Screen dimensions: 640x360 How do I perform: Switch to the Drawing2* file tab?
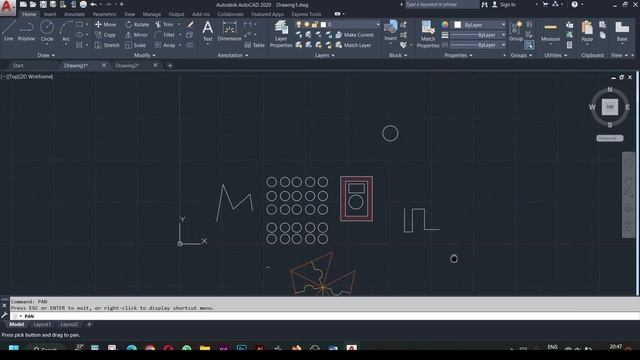point(127,65)
